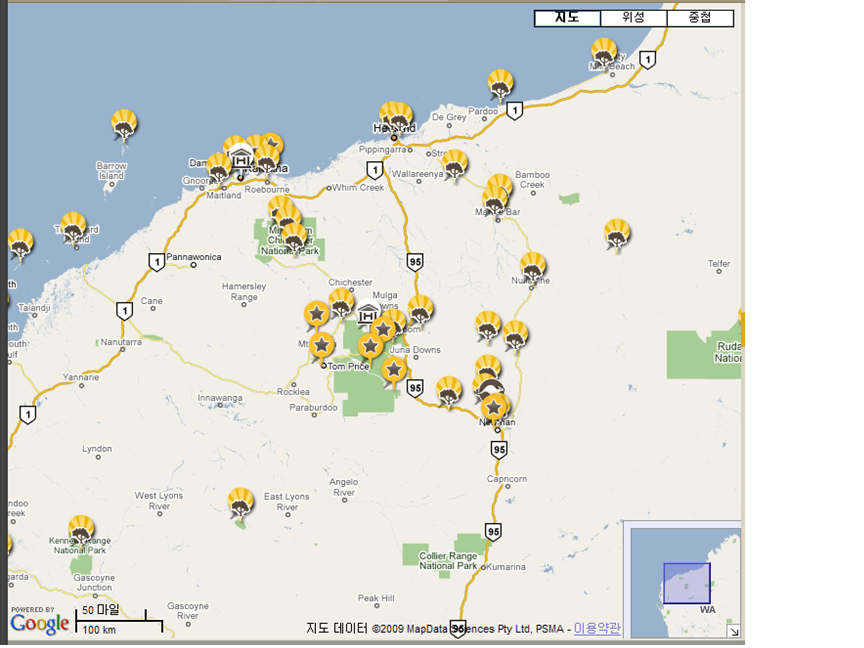The width and height of the screenshot is (864, 648).
Task: Open the star marker at Newman
Action: point(493,408)
